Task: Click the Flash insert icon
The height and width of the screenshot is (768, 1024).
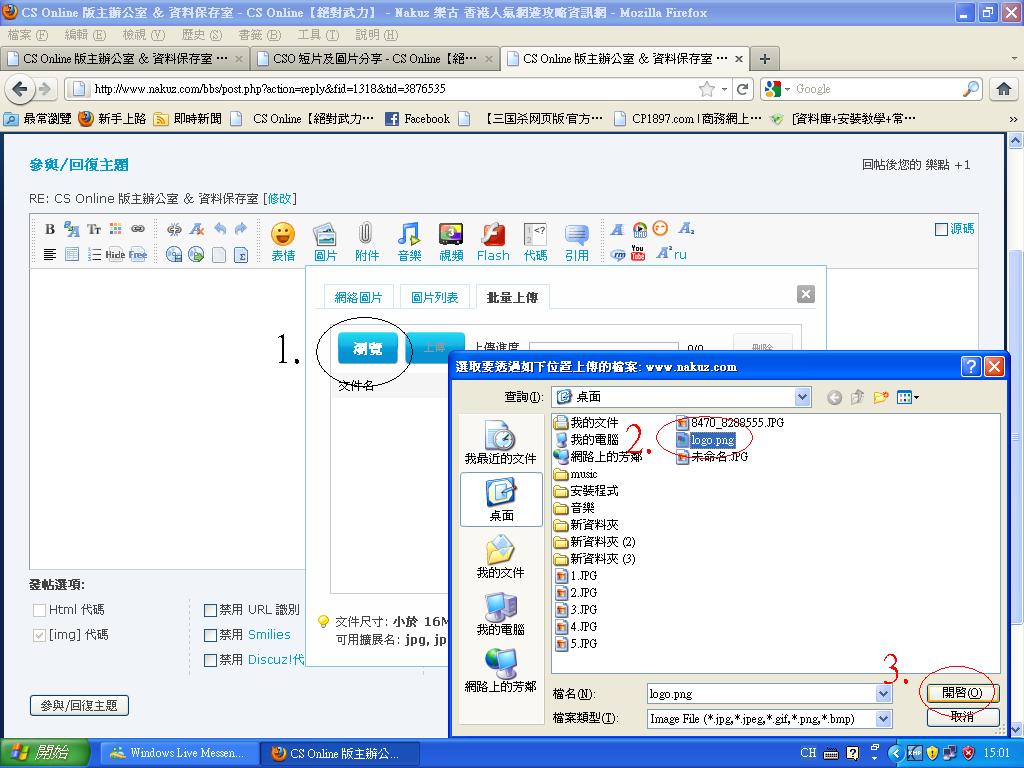Action: (493, 241)
